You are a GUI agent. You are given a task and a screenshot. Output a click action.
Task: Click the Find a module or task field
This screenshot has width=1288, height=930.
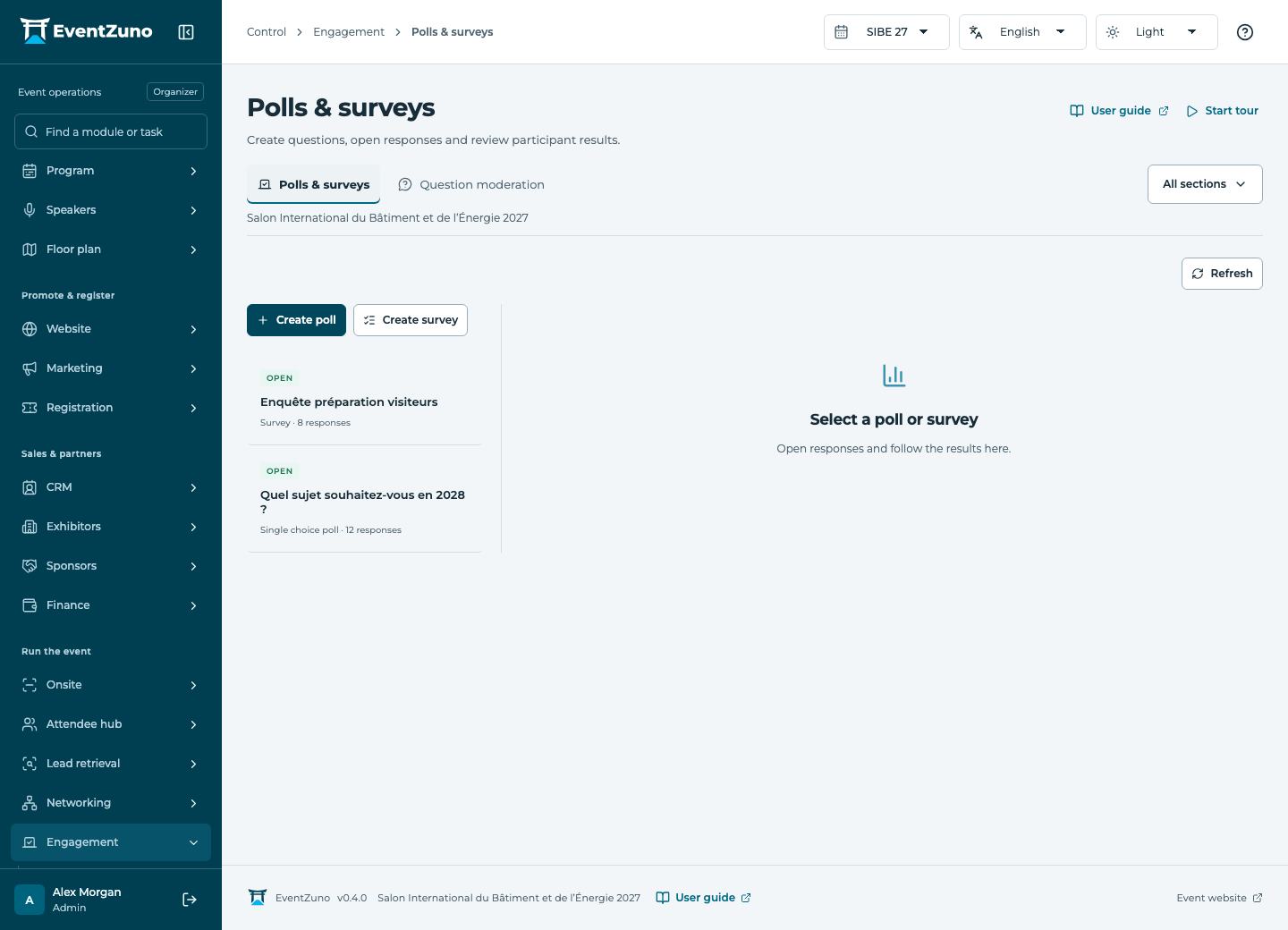pos(111,131)
